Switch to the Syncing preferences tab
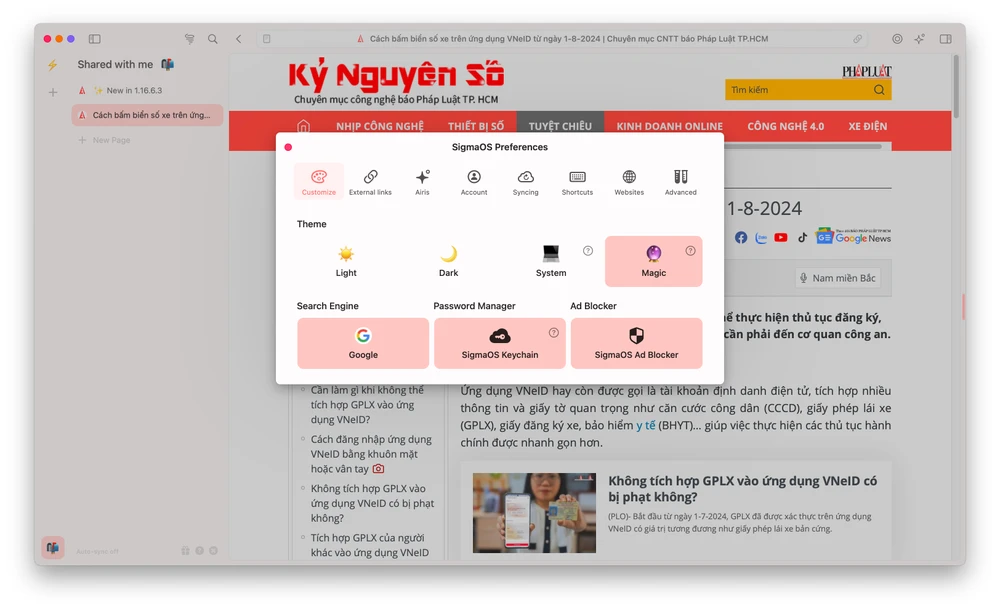Screen dimensions: 1000x611 pyautogui.click(x=525, y=182)
